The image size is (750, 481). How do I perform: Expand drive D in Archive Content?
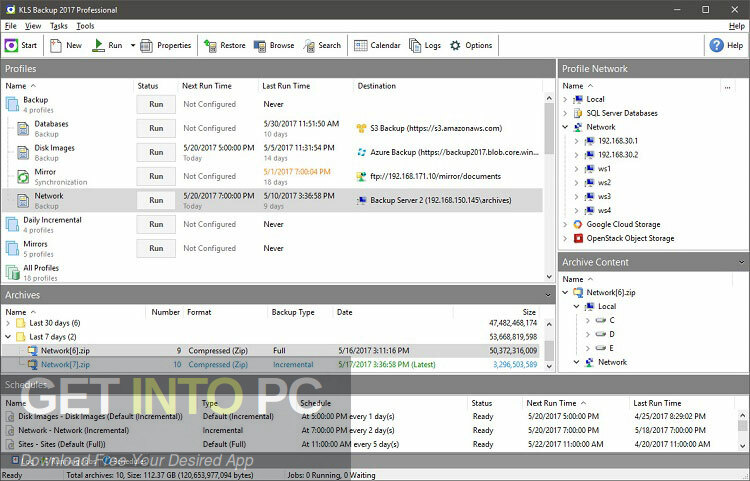(588, 334)
